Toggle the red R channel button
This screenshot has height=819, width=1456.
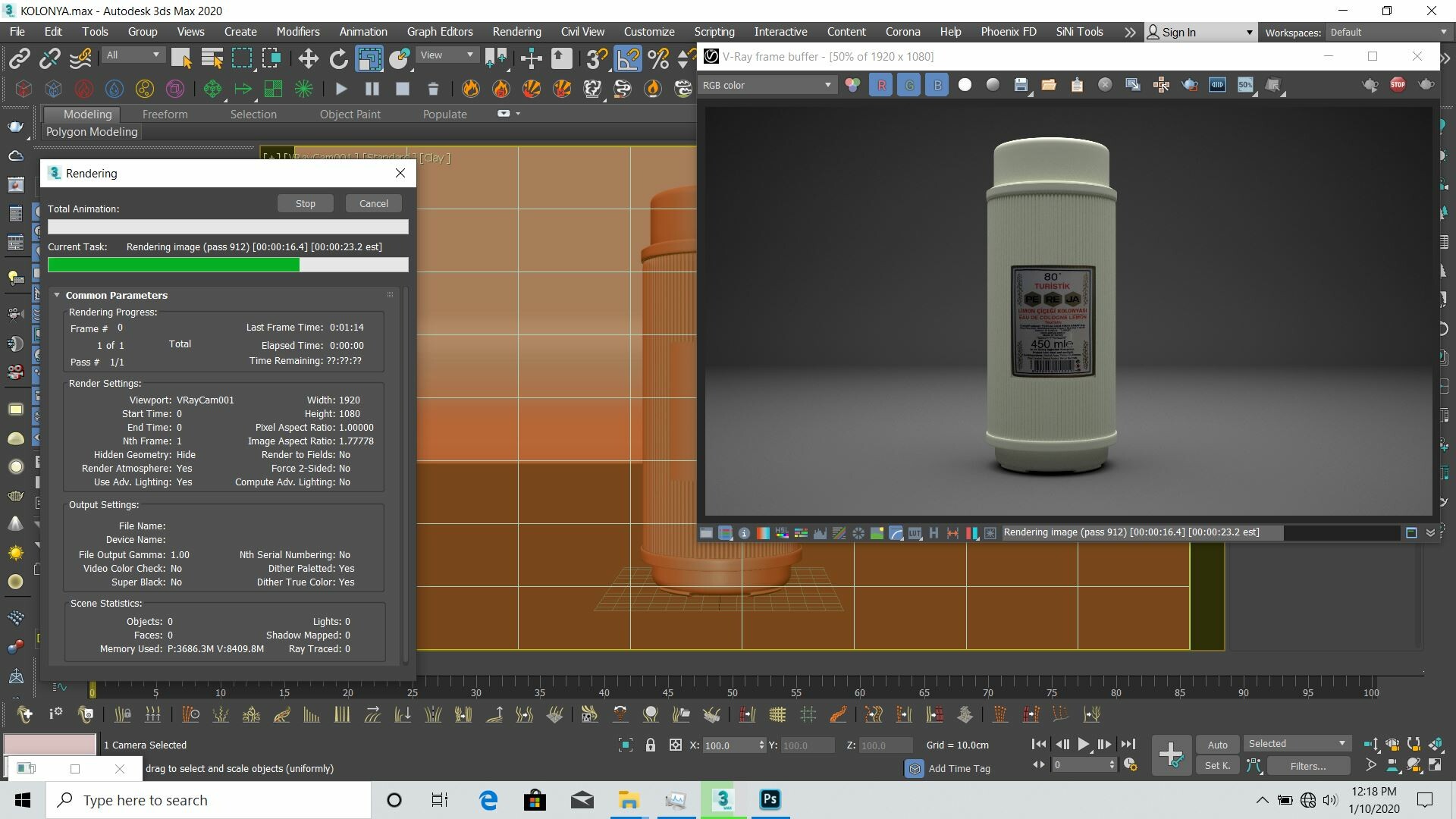pos(880,85)
